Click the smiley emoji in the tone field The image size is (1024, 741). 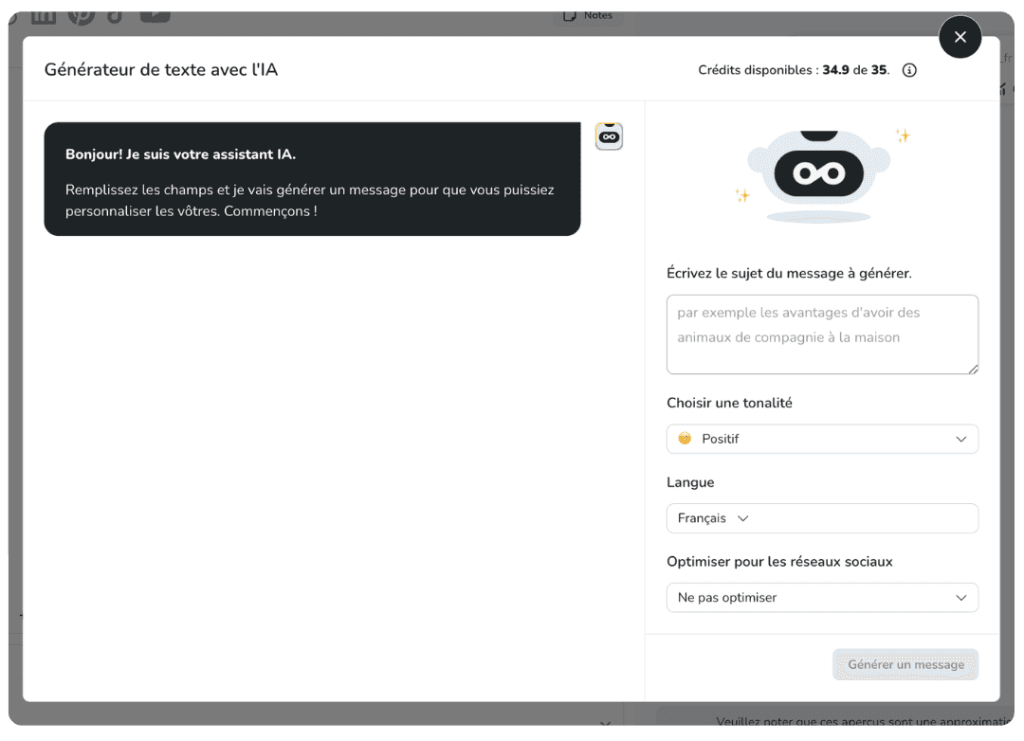pyautogui.click(x=685, y=439)
